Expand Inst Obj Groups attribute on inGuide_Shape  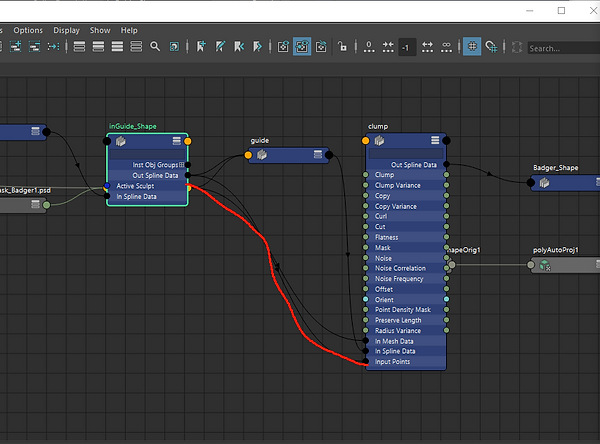point(181,165)
